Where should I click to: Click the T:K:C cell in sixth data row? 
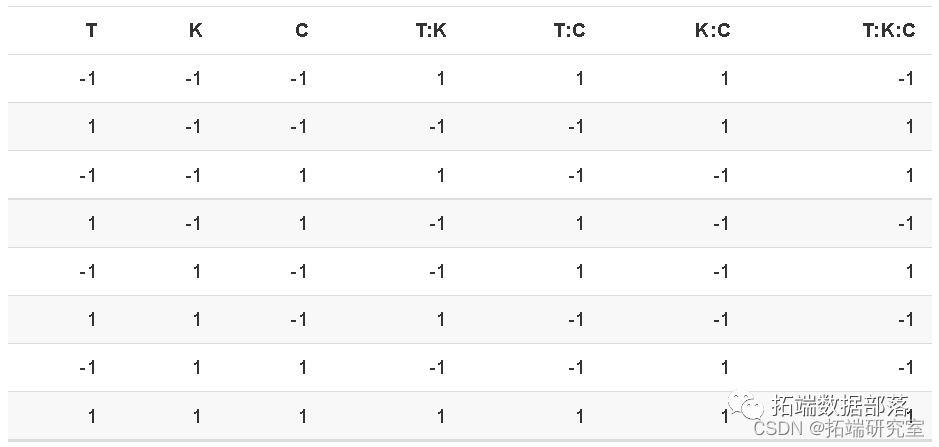pos(904,319)
